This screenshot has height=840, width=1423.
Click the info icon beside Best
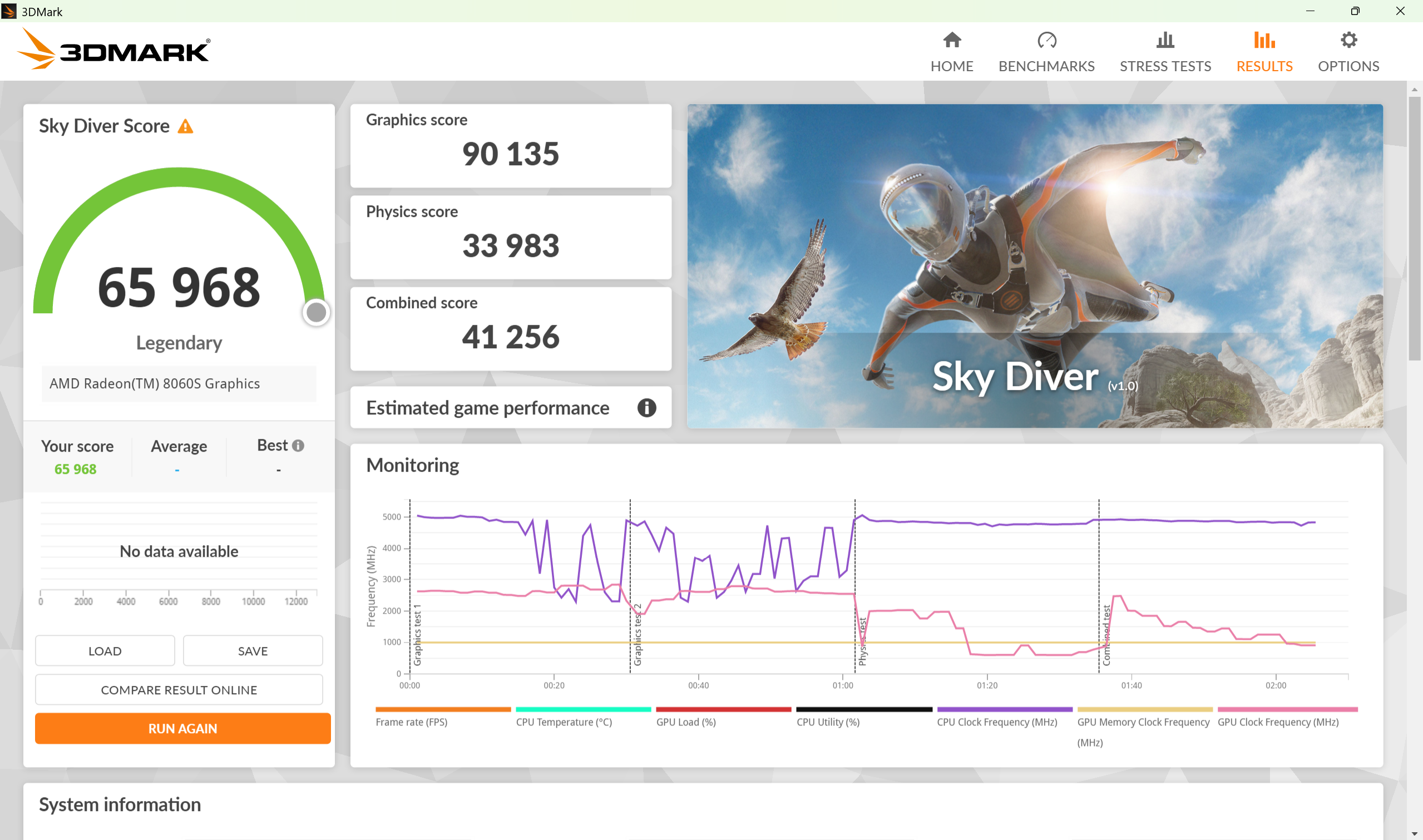(x=298, y=446)
